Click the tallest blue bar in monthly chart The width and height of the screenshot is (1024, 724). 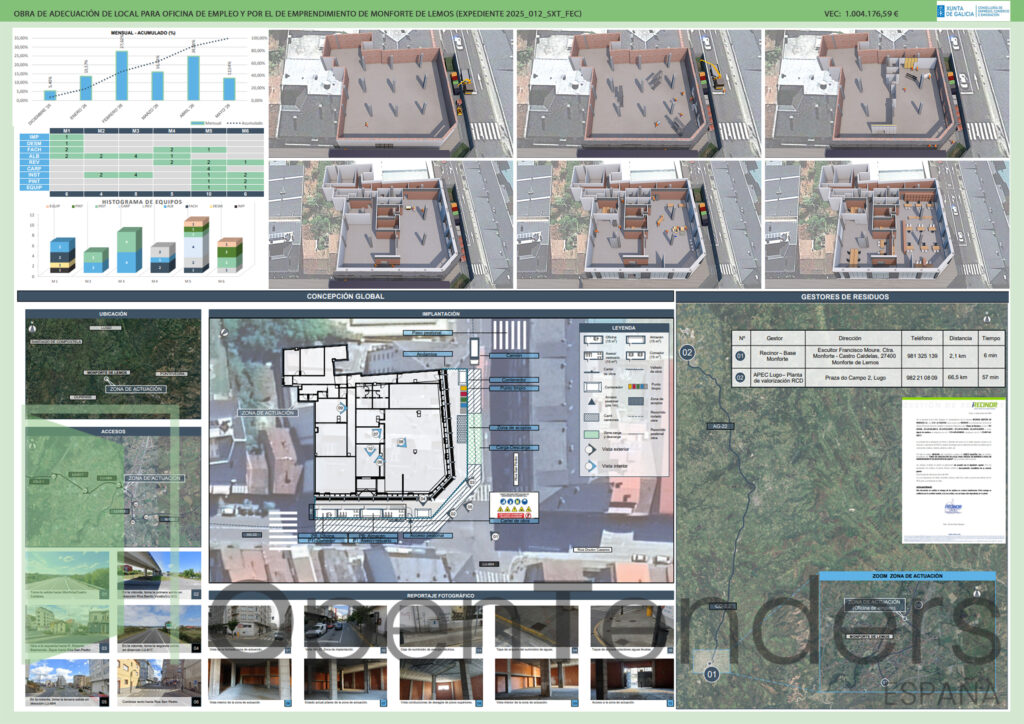(121, 75)
